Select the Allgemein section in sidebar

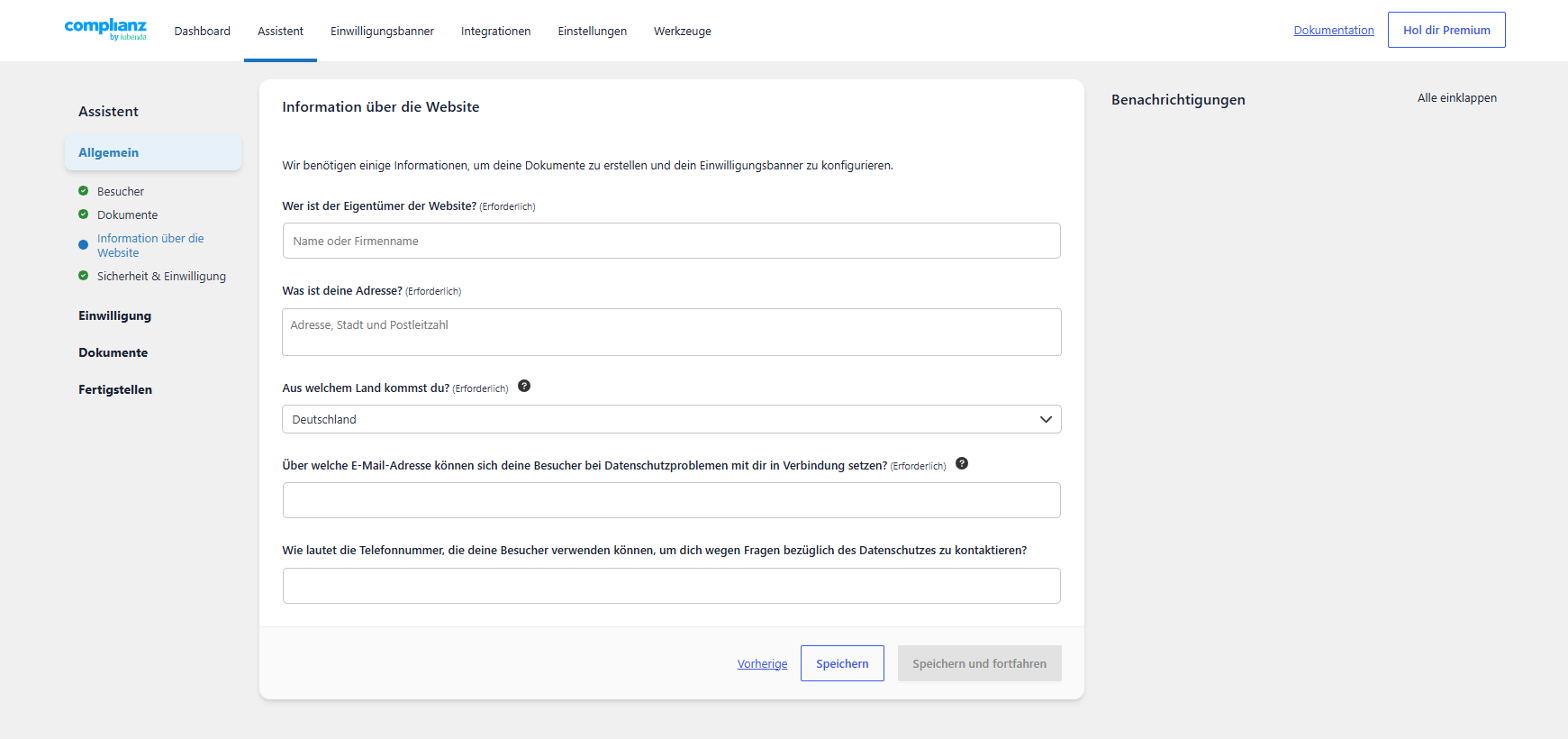[x=153, y=152]
